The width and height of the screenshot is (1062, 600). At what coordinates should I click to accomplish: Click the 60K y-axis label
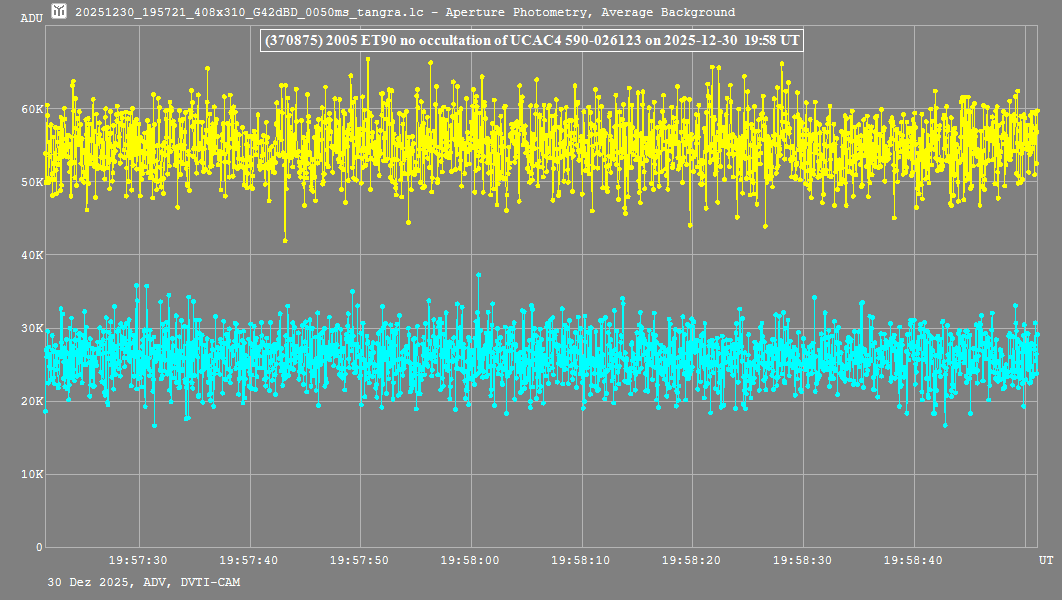pos(31,108)
